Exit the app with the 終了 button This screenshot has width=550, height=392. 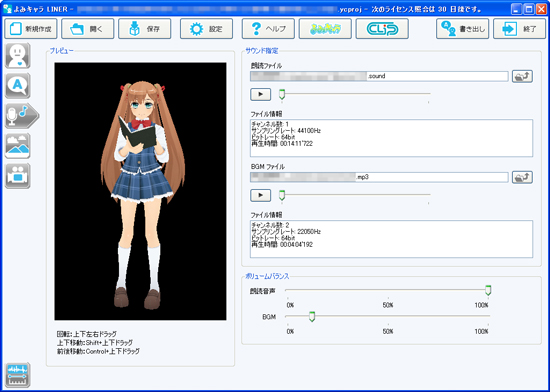[x=519, y=29]
